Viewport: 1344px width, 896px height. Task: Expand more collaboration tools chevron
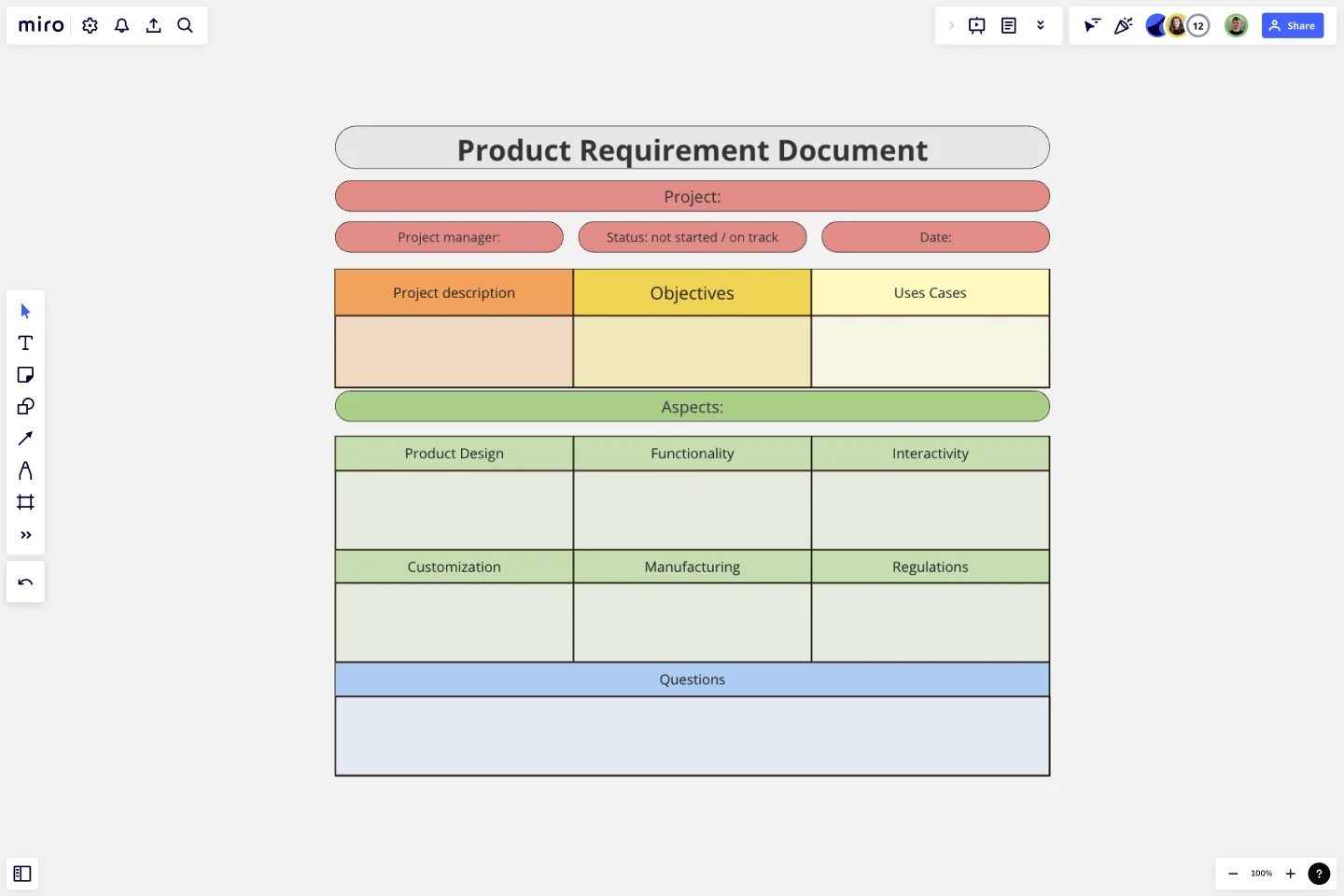pos(1041,25)
